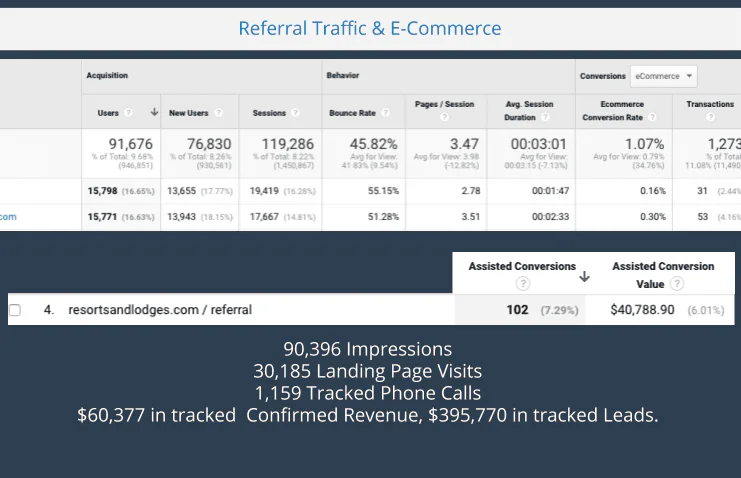Click the help icon next to Ecommerce Conversion Rate
This screenshot has width=741, height=478.
pyautogui.click(x=652, y=117)
